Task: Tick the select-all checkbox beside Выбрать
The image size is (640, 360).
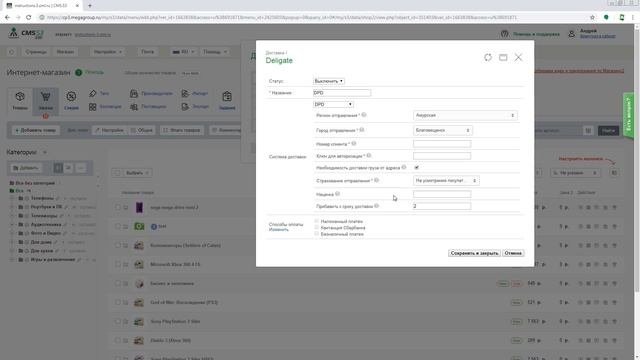Action: (118, 173)
